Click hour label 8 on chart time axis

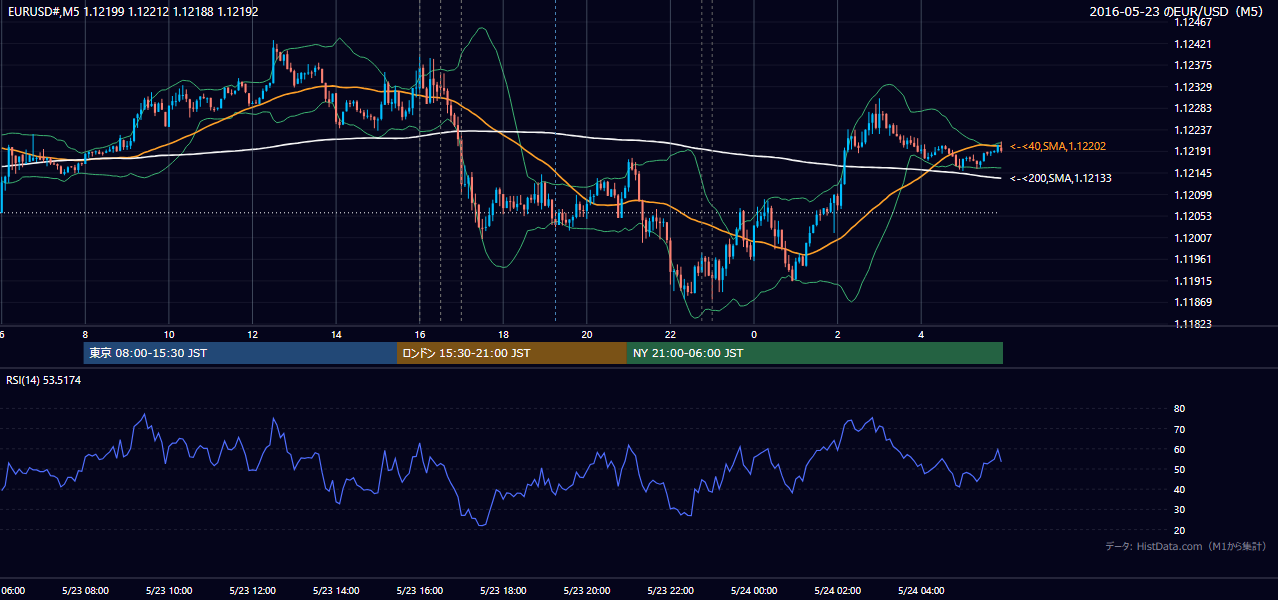pyautogui.click(x=85, y=334)
